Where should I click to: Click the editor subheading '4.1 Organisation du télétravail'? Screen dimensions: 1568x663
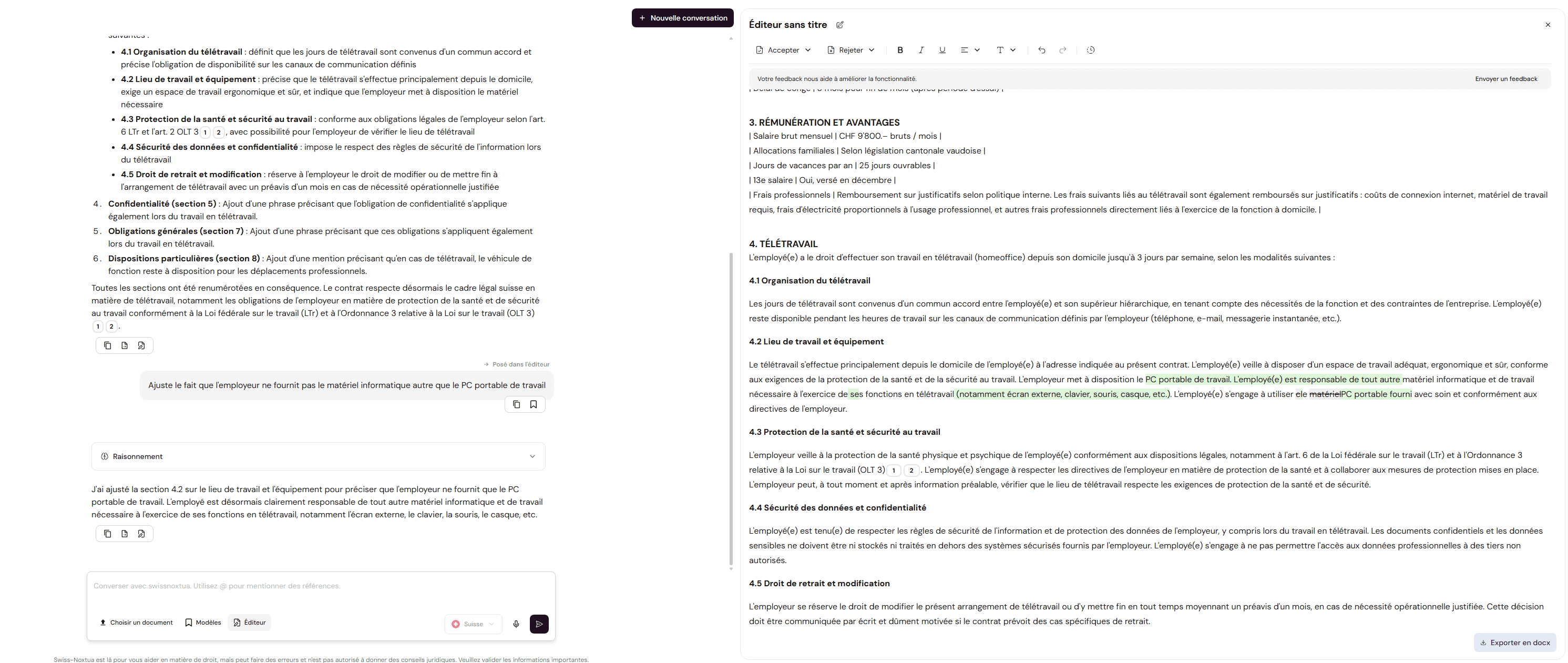tap(809, 281)
